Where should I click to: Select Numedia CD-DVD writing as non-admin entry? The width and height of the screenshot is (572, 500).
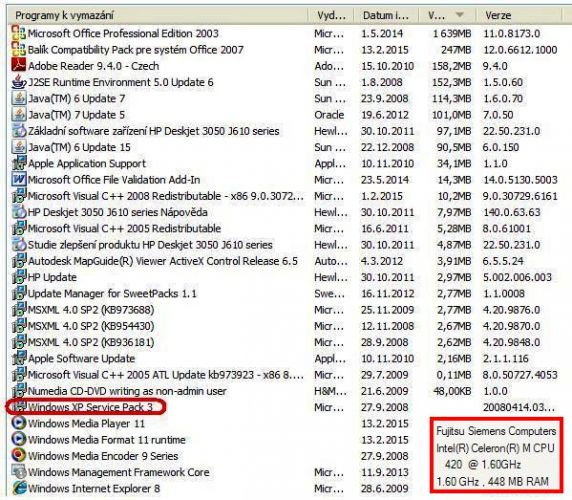click(x=285, y=391)
